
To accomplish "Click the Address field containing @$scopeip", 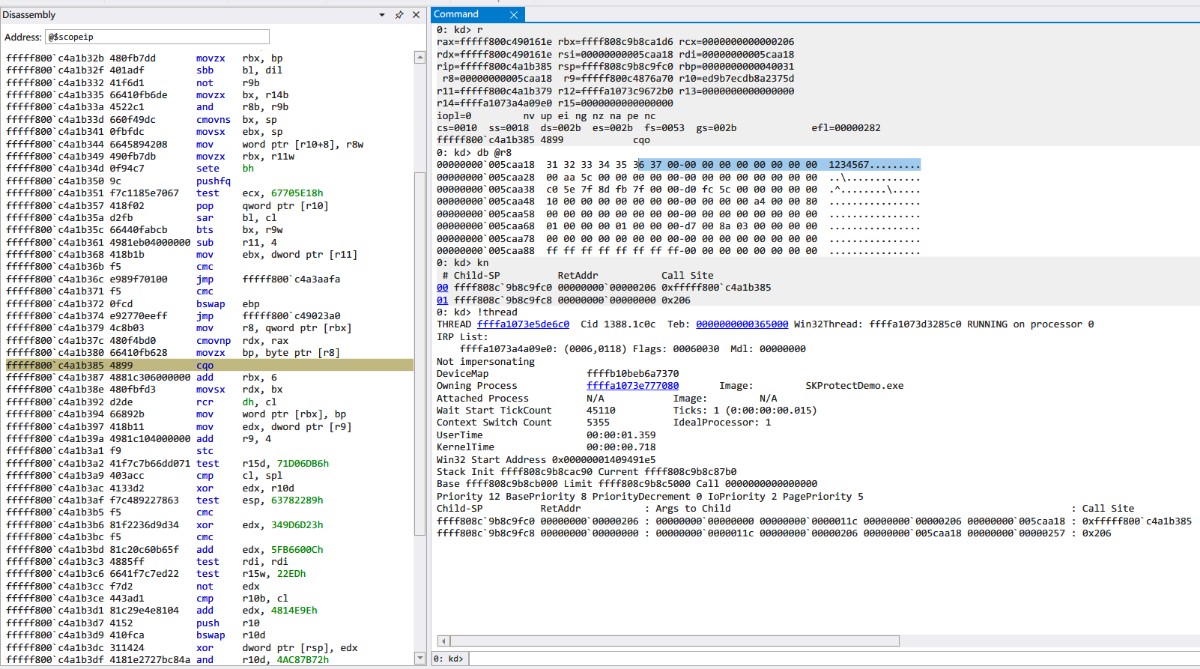I will point(158,37).
